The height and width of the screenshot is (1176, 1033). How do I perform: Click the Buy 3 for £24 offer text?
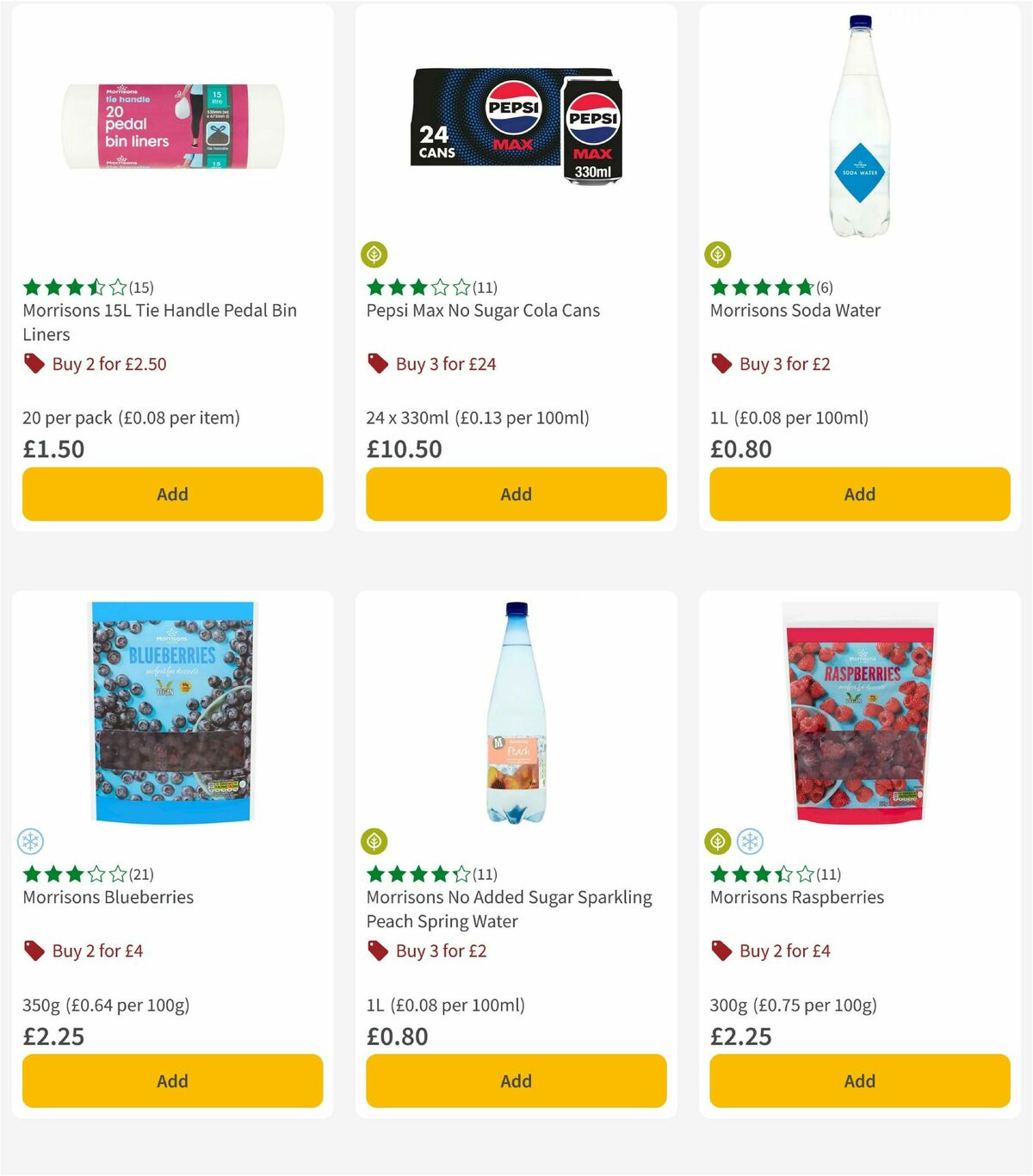coord(445,363)
